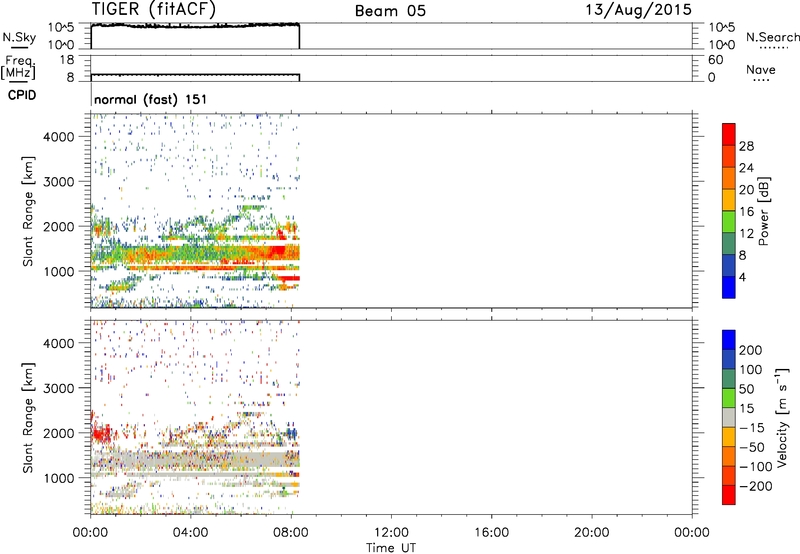Select the 'Beam 05' heading

point(390,11)
